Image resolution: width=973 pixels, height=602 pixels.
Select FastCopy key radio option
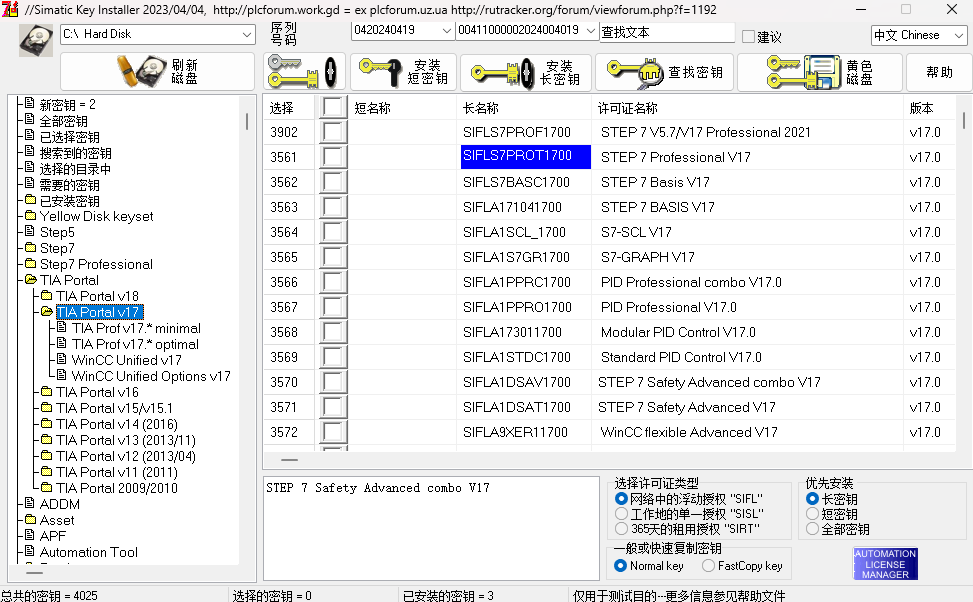708,565
